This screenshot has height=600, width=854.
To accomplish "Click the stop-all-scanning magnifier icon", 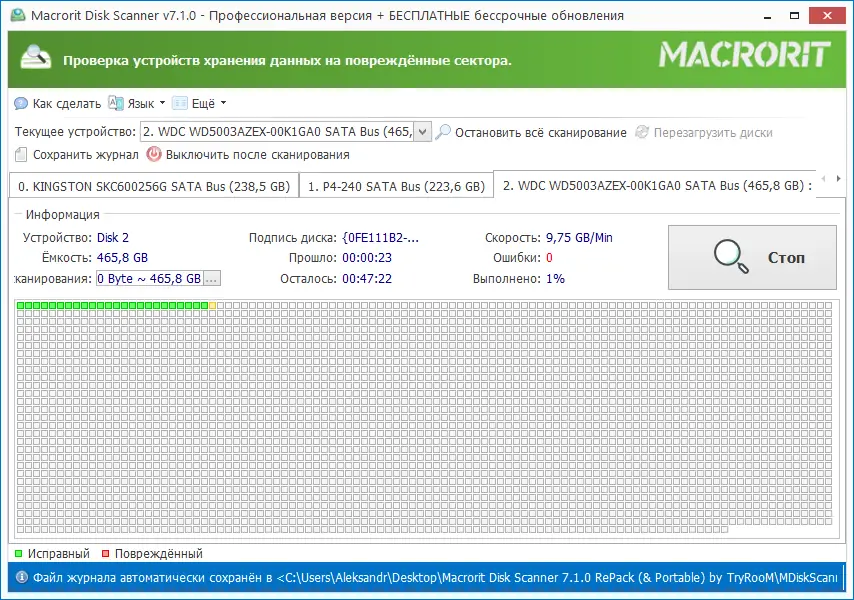I will tap(443, 132).
